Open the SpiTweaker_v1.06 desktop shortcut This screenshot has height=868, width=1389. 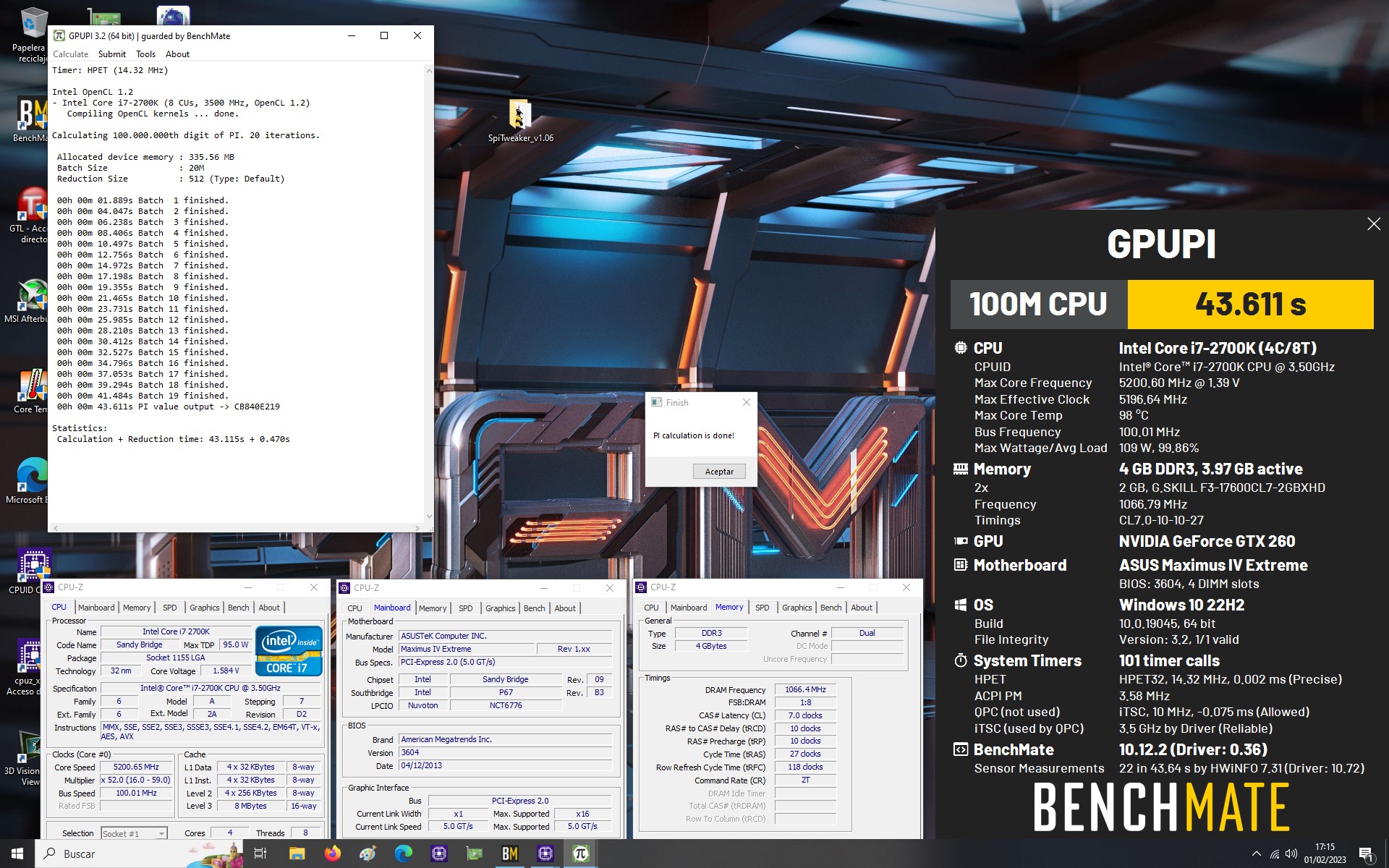coord(520,121)
